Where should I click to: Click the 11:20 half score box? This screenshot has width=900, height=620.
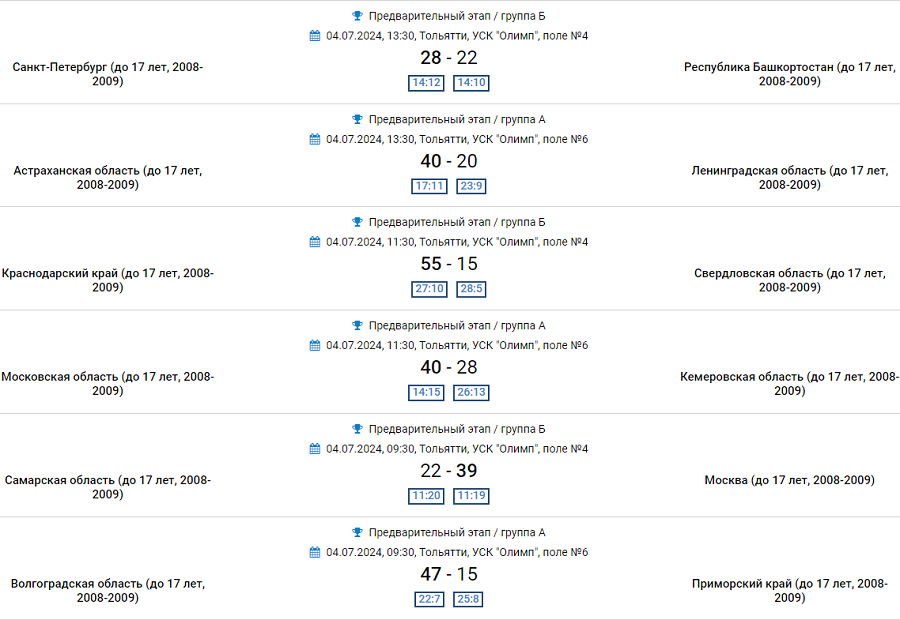coord(427,496)
